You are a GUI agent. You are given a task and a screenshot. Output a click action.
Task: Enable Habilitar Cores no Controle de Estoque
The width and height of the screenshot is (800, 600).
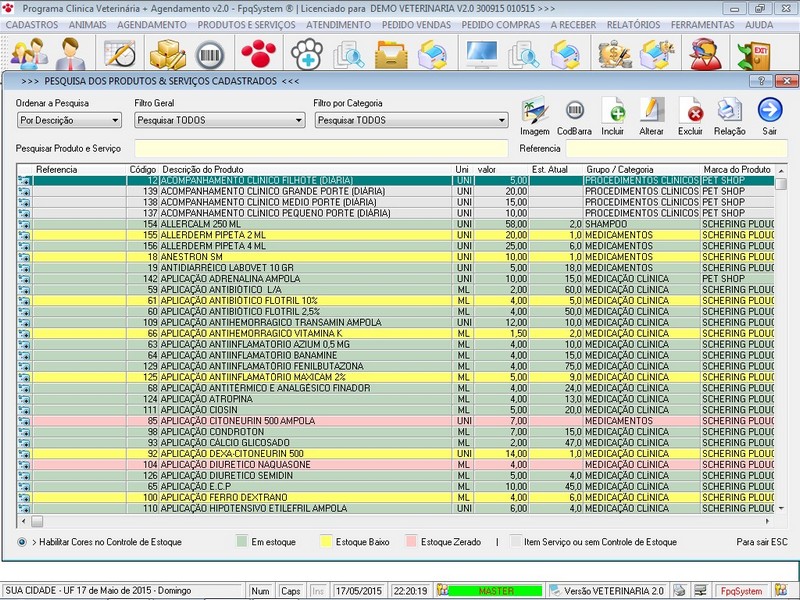click(22, 542)
